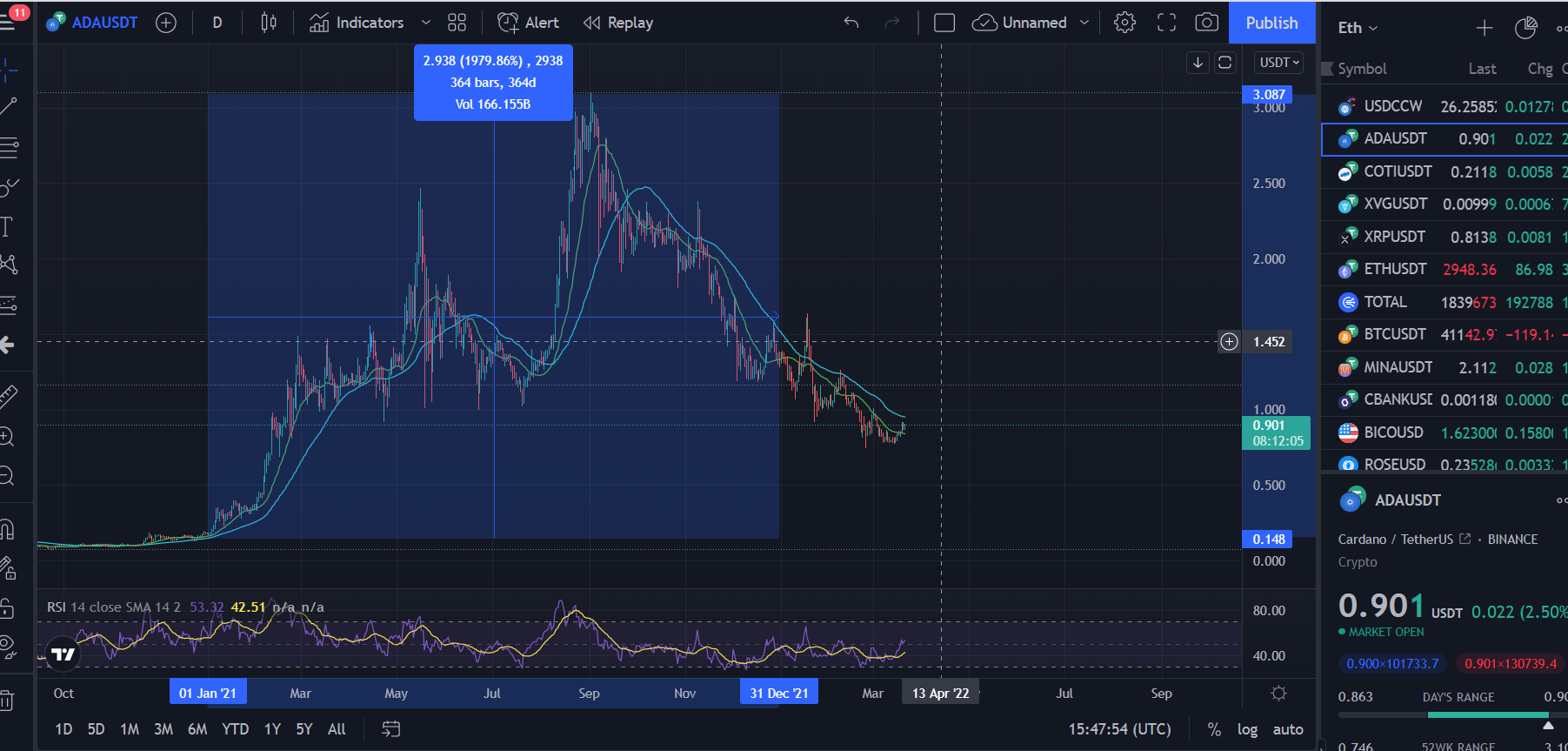Image resolution: width=1568 pixels, height=751 pixels.
Task: Select XRPUSDT in the watchlist
Action: [1445, 237]
